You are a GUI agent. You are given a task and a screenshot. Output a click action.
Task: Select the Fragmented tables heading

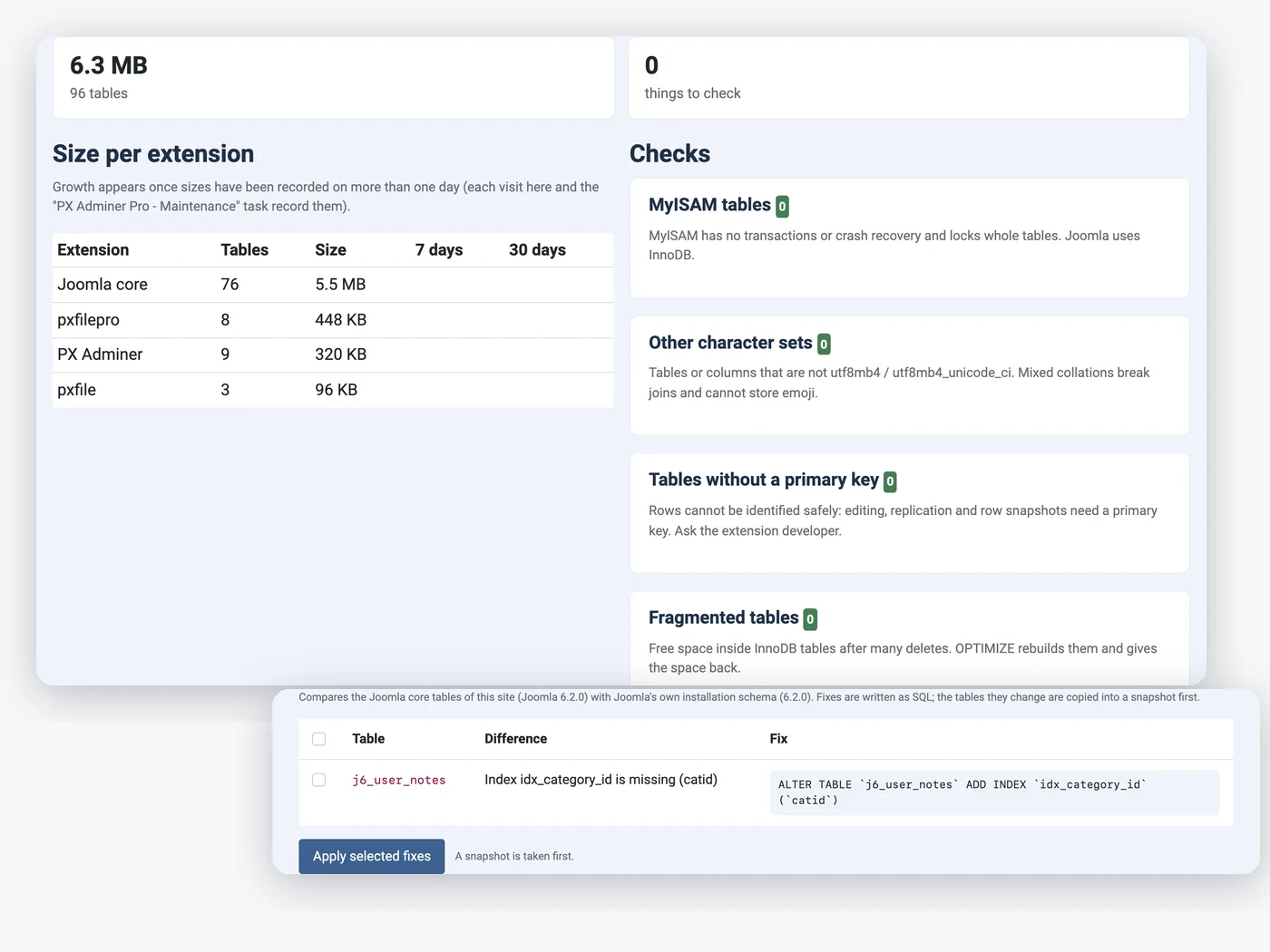point(724,617)
